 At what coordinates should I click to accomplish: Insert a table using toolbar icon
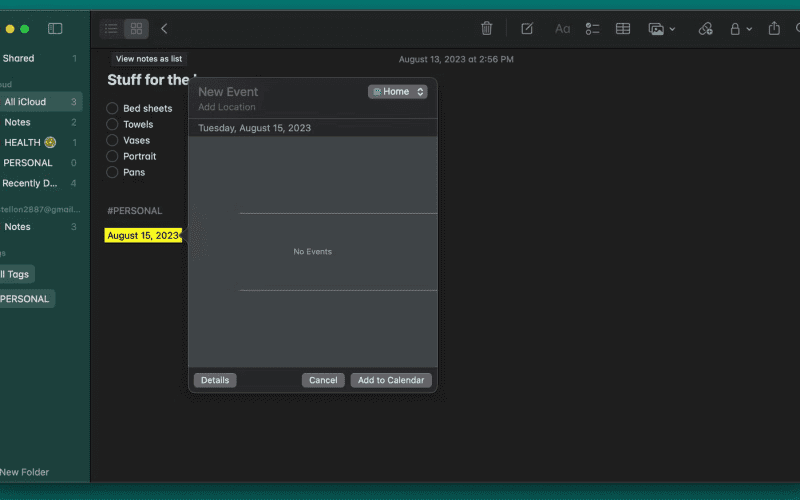(x=623, y=29)
